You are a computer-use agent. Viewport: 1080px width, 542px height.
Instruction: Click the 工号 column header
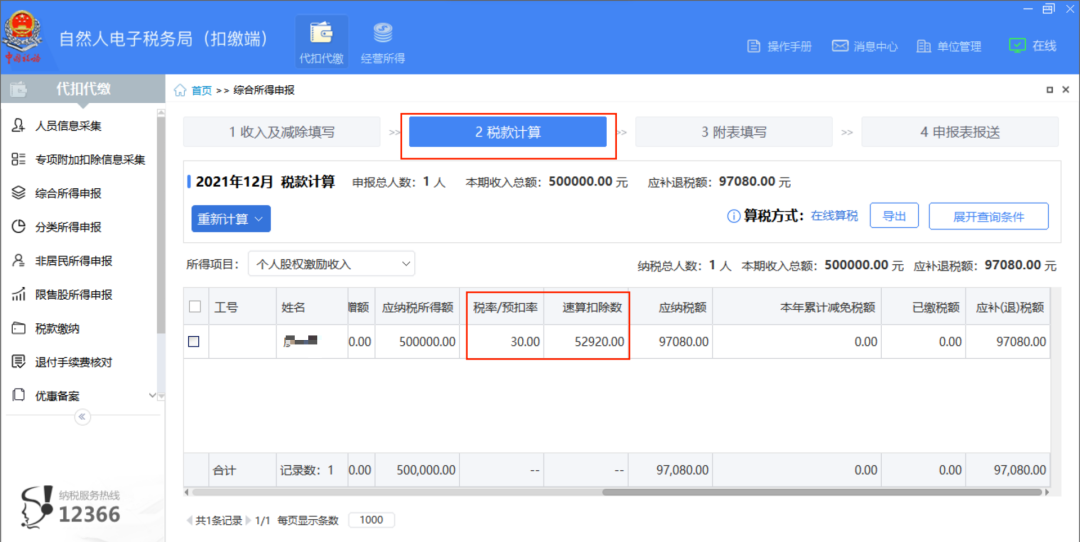pyautogui.click(x=242, y=307)
